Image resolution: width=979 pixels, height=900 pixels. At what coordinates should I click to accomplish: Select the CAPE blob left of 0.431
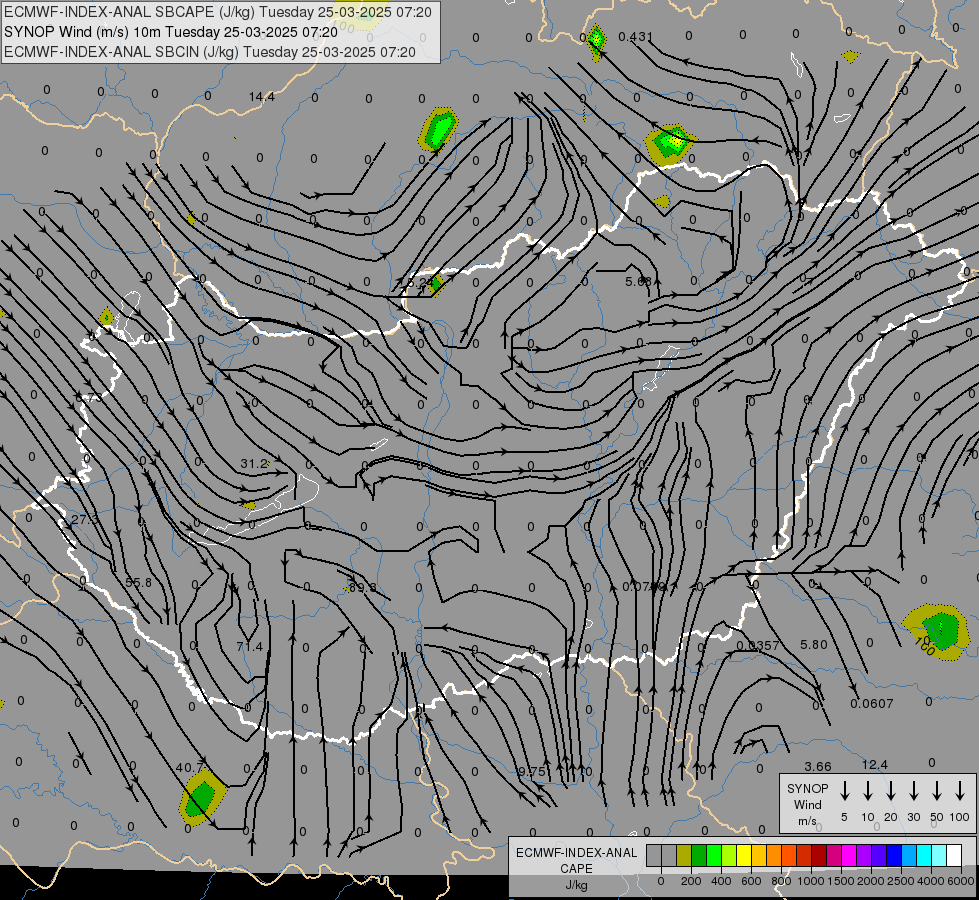[597, 41]
